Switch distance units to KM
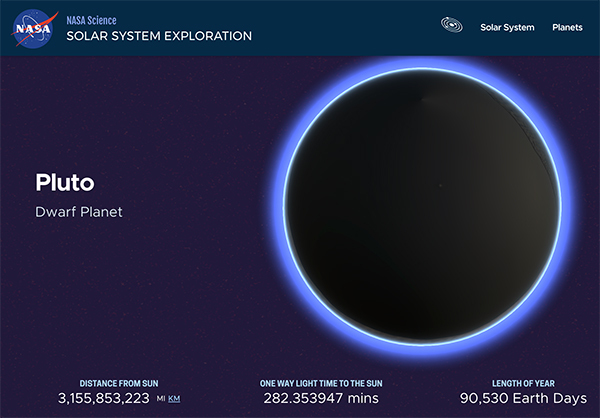 (x=174, y=399)
